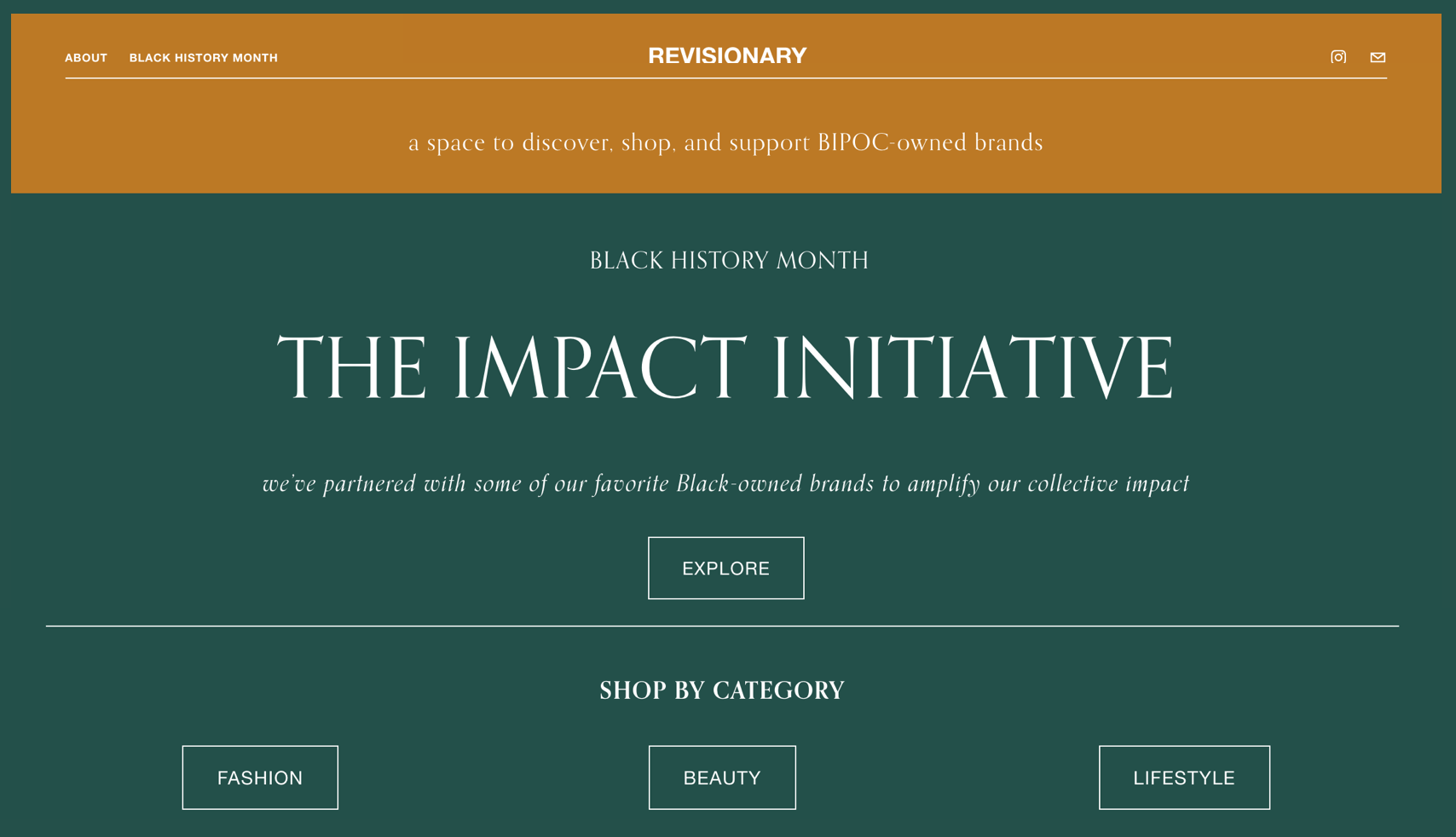Open the FASHION category
This screenshot has width=1456, height=837.
(259, 776)
